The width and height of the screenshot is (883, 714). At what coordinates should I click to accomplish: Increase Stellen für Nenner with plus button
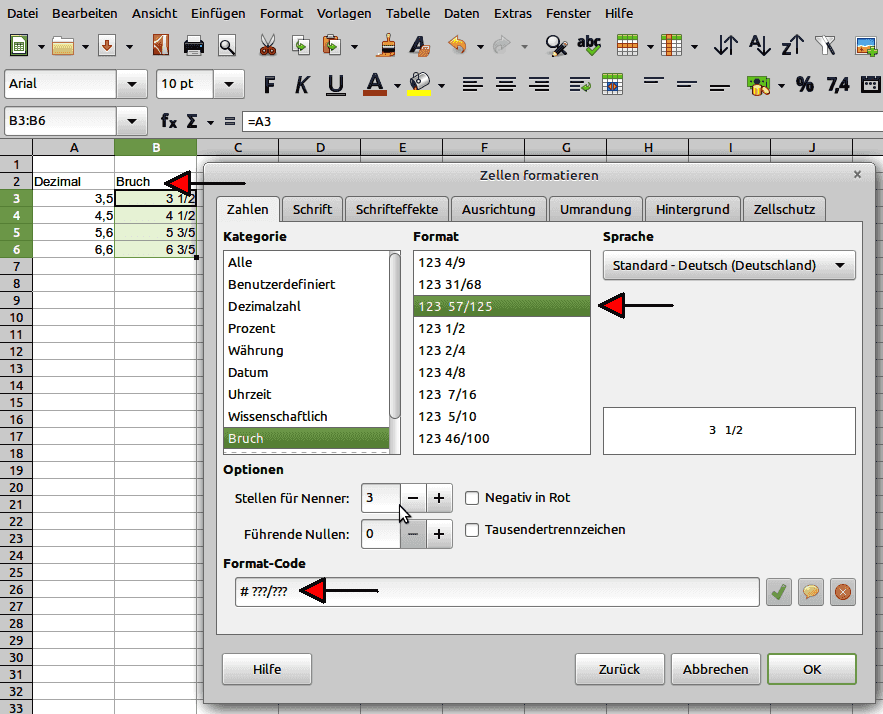(x=440, y=497)
